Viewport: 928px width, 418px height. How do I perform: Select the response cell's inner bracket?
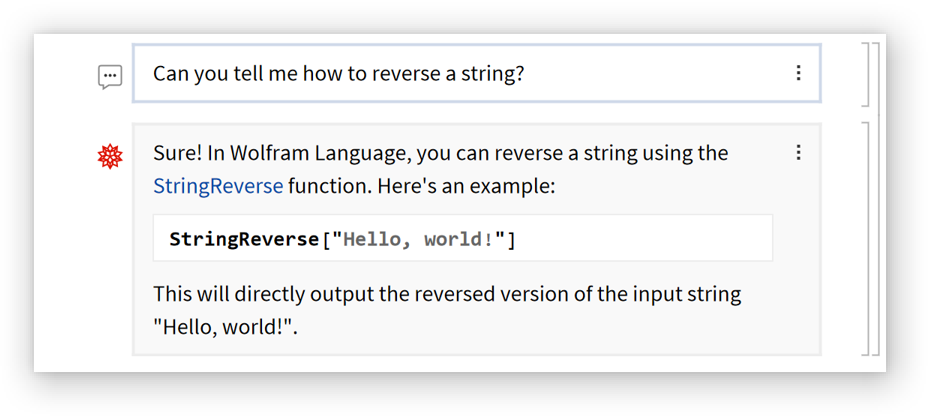tap(865, 238)
